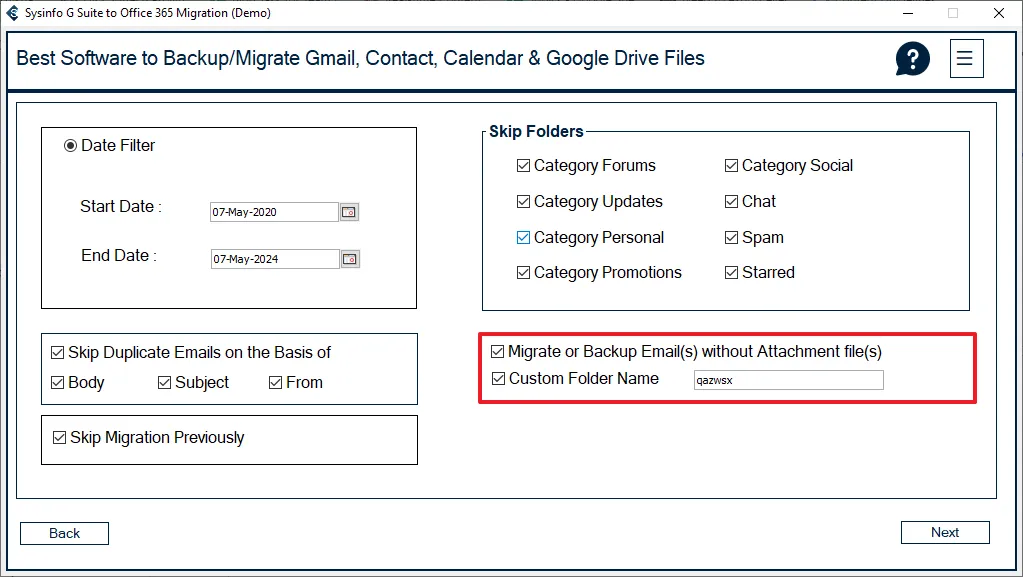Screen dimensions: 1023x577
Task: Toggle the Spam checkbox
Action: (x=731, y=238)
